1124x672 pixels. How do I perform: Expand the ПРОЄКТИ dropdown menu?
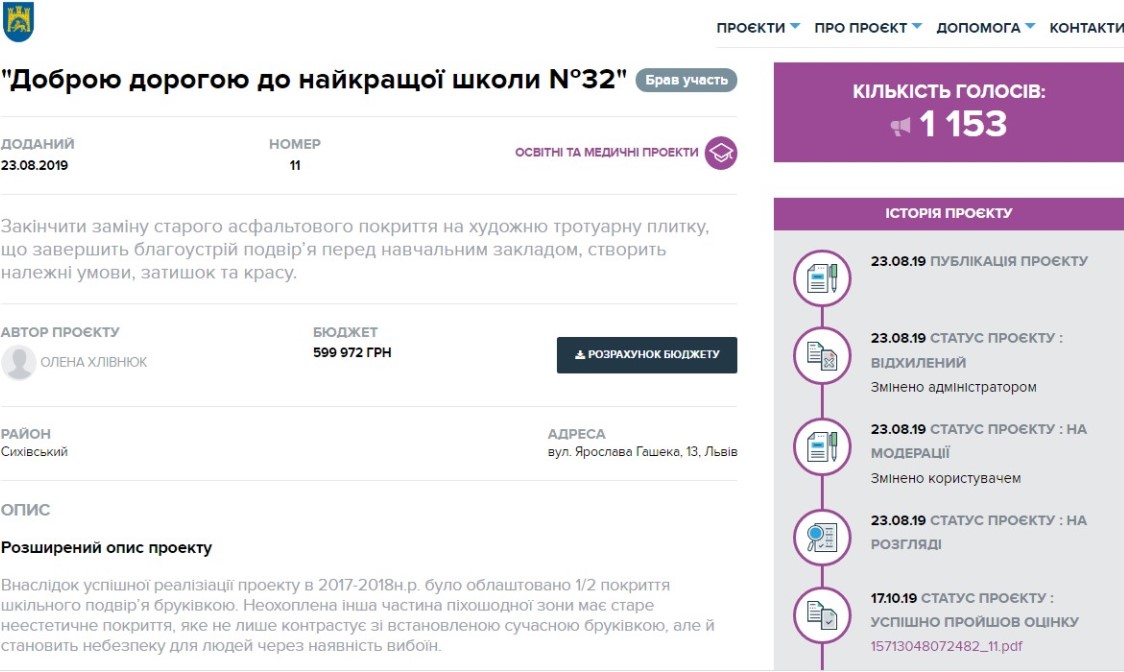758,28
